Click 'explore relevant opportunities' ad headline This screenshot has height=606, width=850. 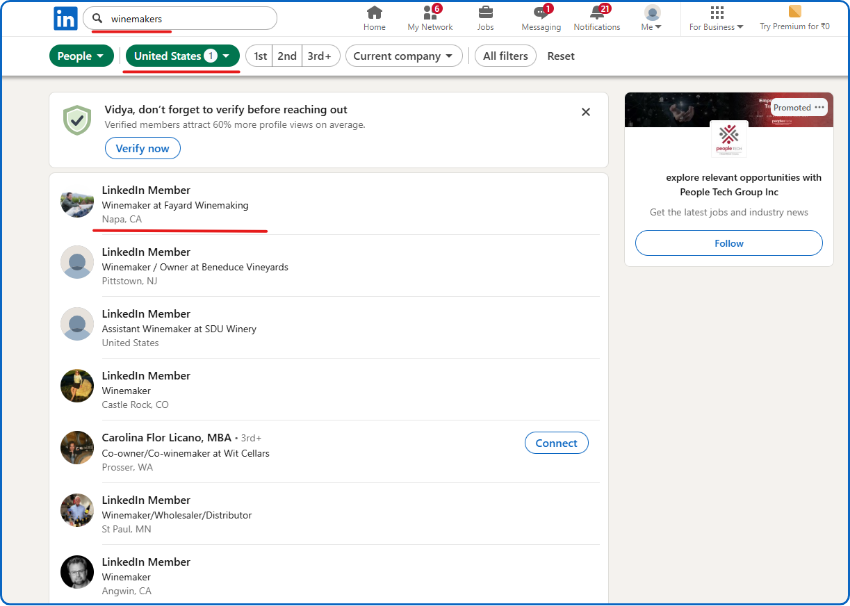tap(743, 184)
